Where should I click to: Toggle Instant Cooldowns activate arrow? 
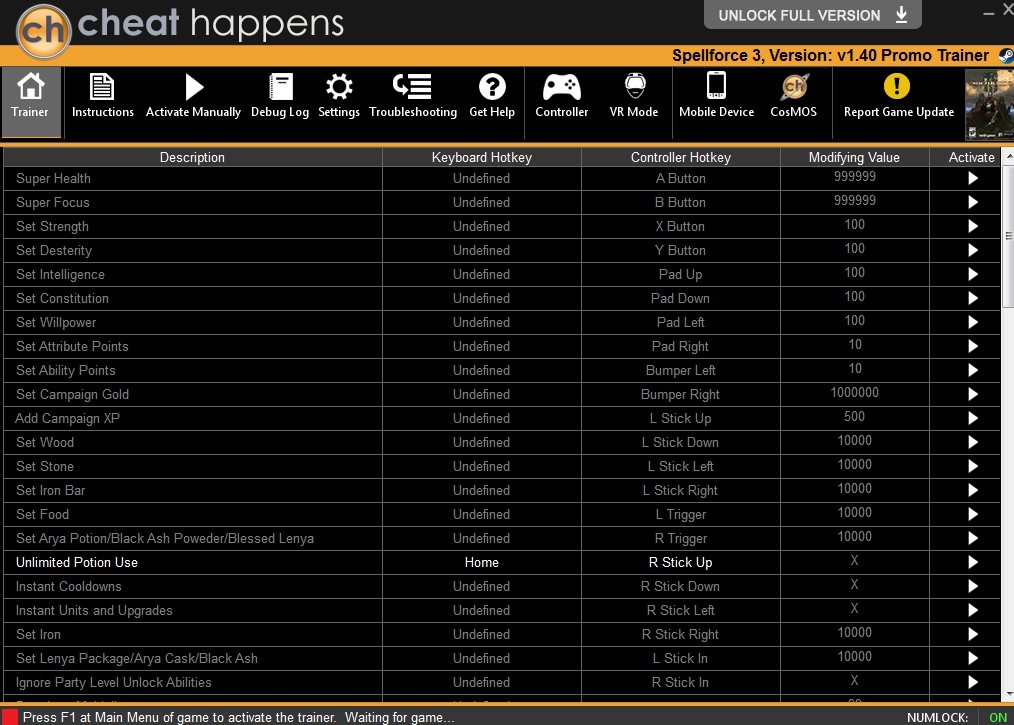tap(973, 587)
